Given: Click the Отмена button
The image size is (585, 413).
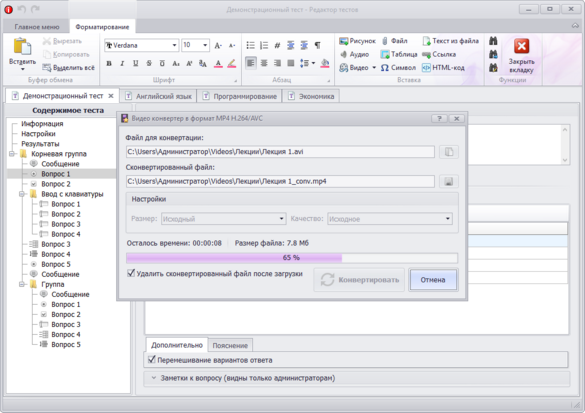Looking at the screenshot, I should 433,279.
